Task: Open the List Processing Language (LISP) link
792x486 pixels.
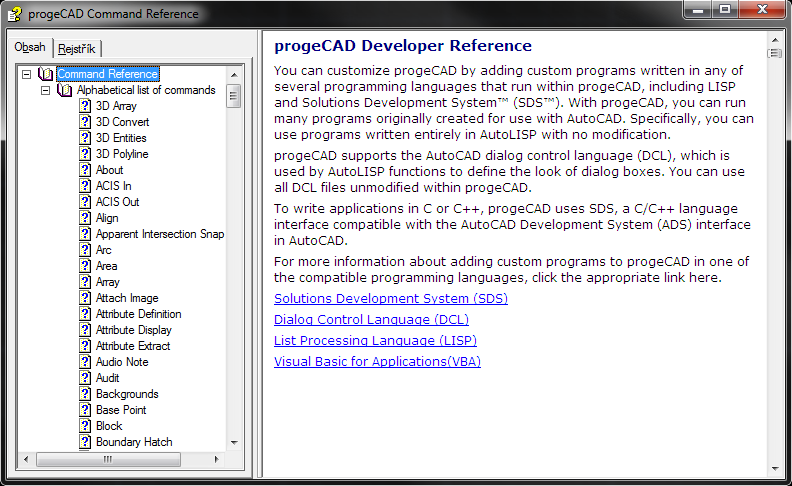Action: 375,341
